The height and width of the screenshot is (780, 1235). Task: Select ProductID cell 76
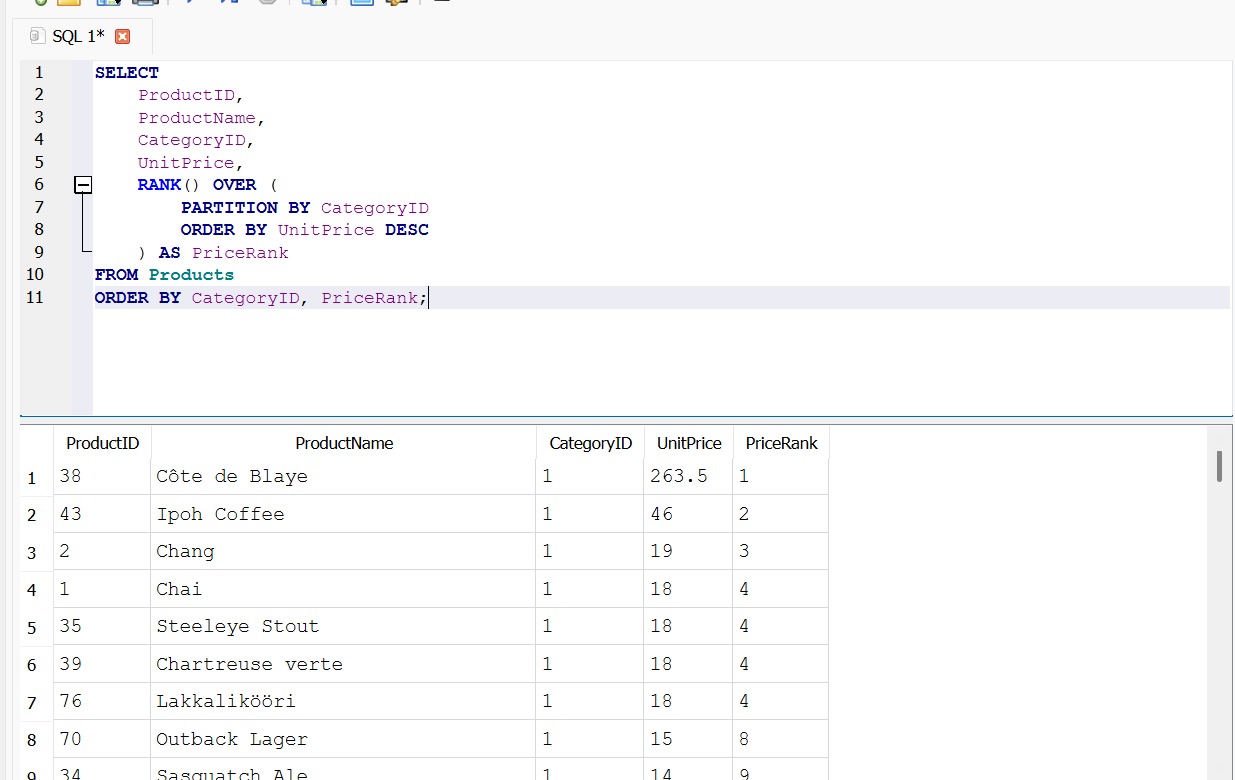pos(102,701)
